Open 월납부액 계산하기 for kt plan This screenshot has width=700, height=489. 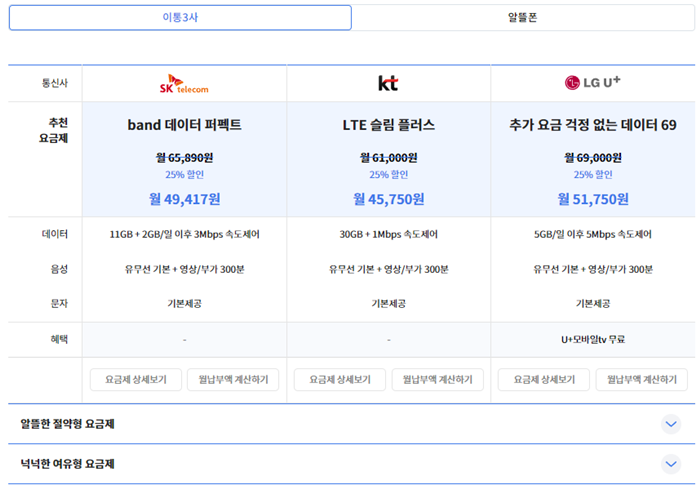438,380
